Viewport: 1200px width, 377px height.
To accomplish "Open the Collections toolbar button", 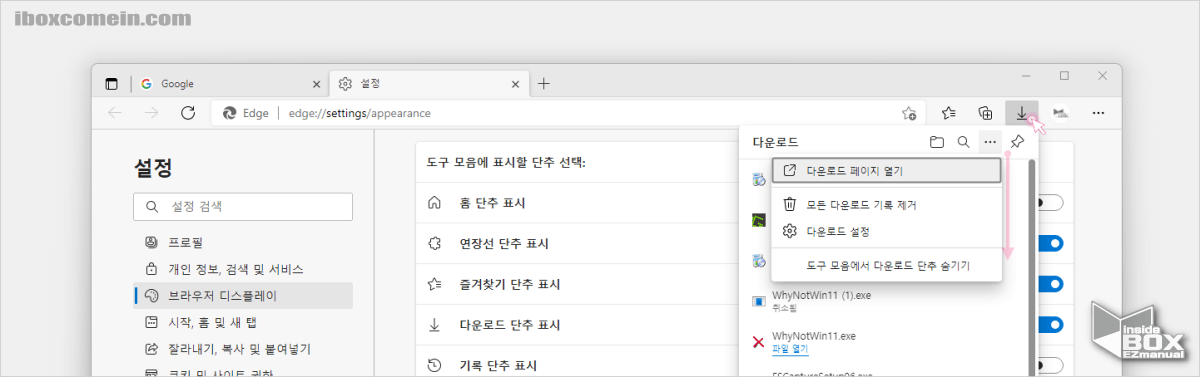I will [985, 113].
